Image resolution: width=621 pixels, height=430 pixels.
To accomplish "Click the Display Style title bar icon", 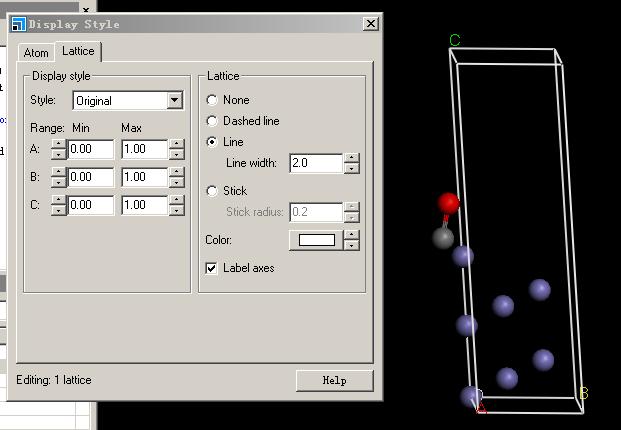I will (18, 24).
